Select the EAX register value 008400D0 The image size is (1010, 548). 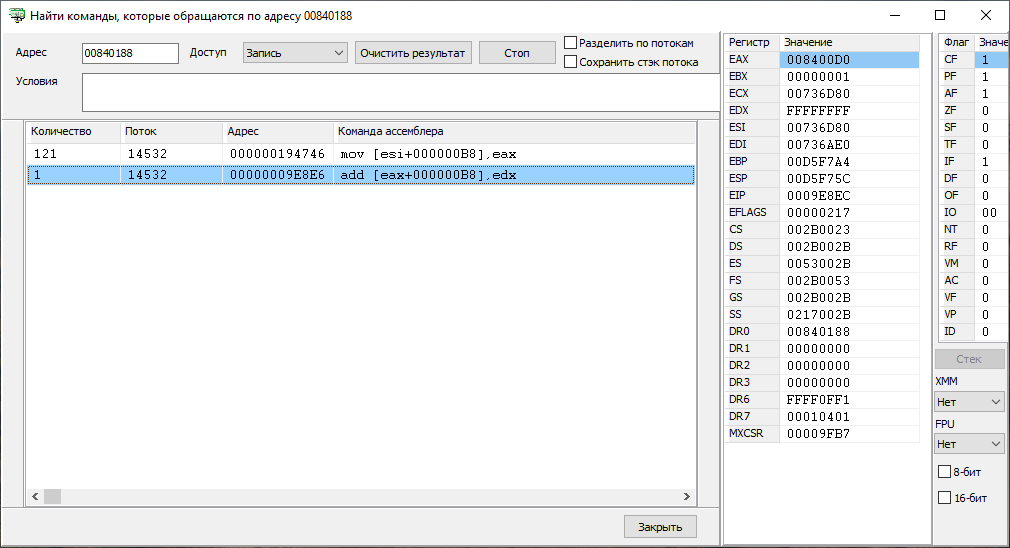pyautogui.click(x=849, y=59)
